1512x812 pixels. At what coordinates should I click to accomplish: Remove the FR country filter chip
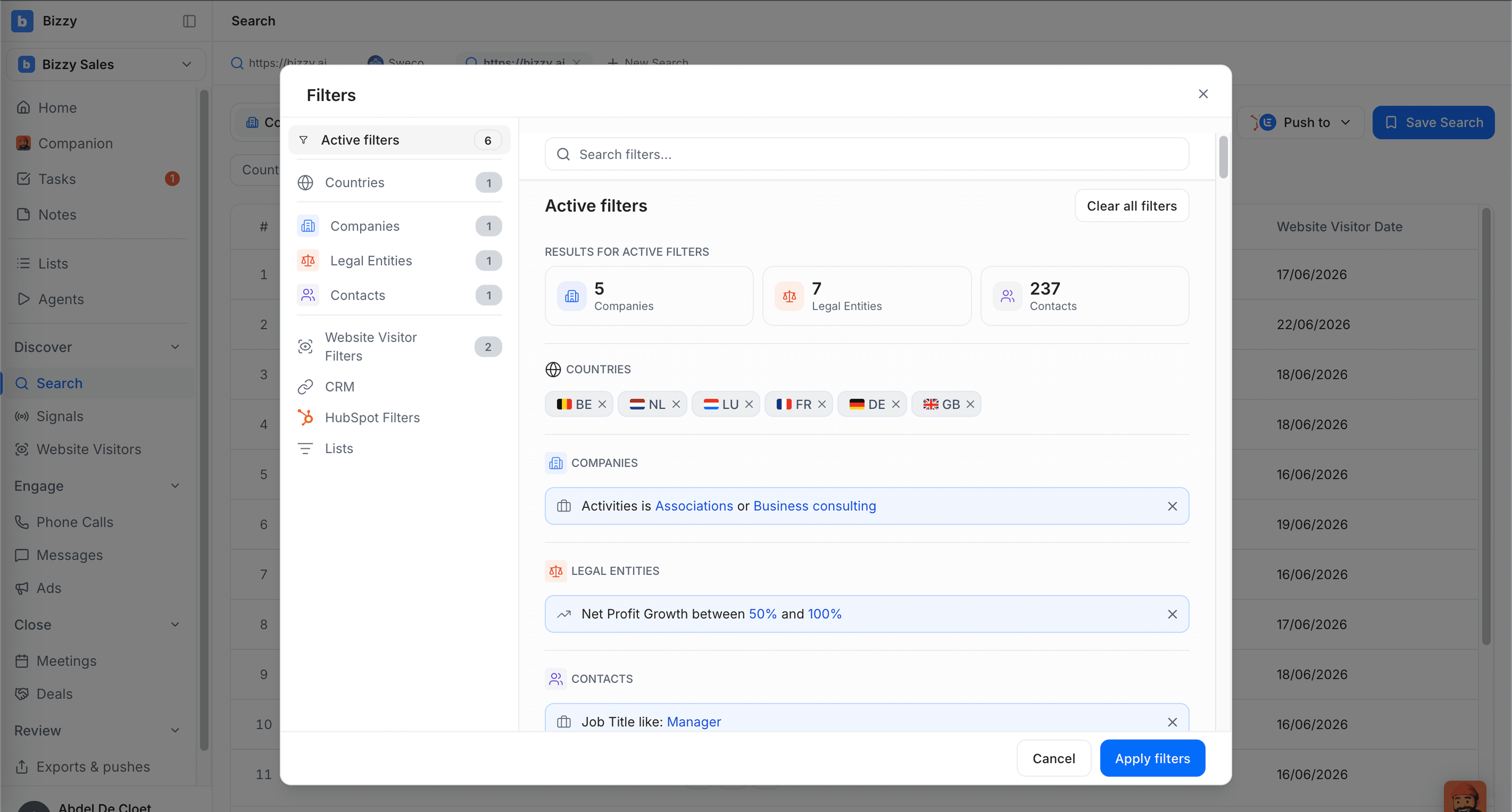[822, 404]
